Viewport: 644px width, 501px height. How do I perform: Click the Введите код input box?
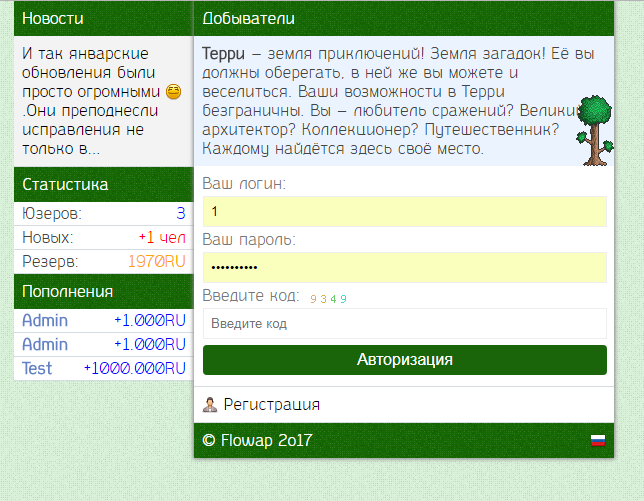point(404,324)
